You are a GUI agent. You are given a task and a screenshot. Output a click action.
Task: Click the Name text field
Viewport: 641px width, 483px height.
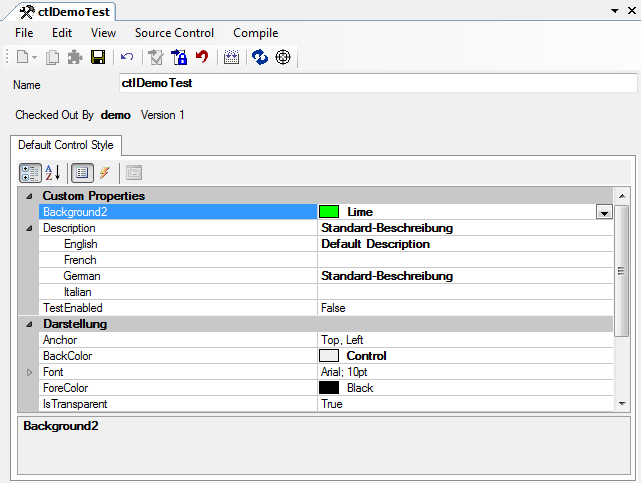point(377,83)
